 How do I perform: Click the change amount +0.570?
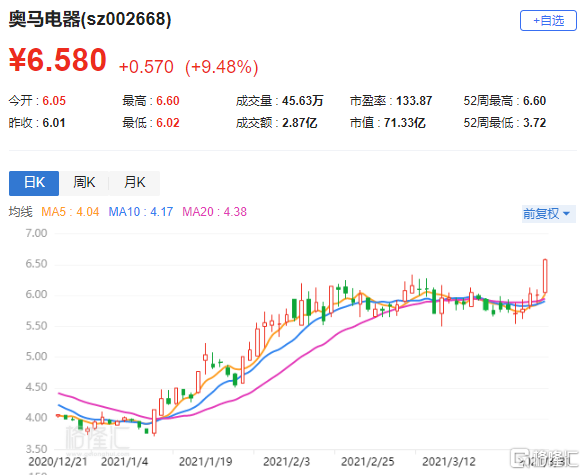coord(146,67)
